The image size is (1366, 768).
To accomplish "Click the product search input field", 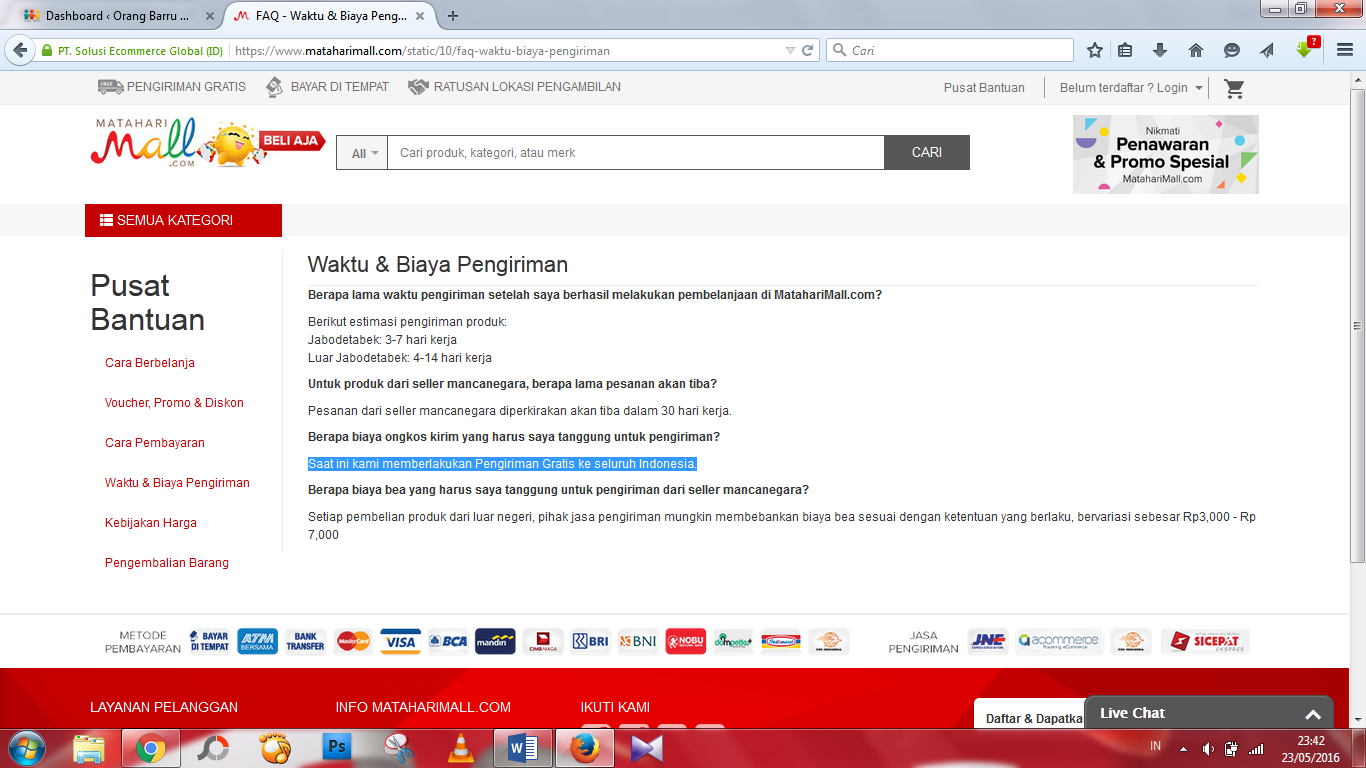I will (x=636, y=153).
